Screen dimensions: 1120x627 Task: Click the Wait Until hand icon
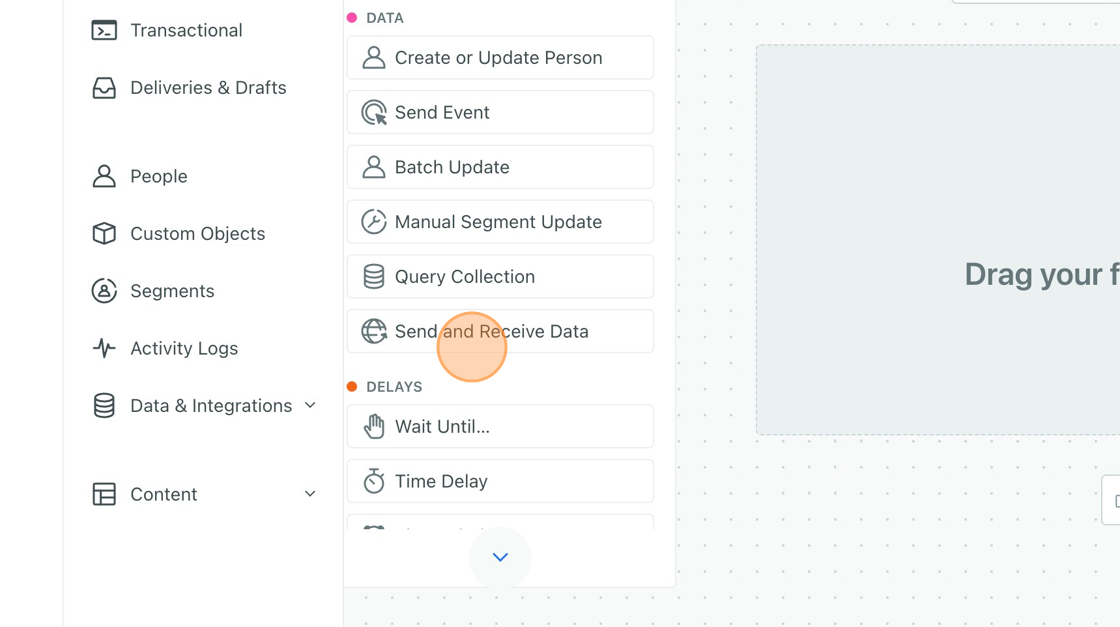374,426
